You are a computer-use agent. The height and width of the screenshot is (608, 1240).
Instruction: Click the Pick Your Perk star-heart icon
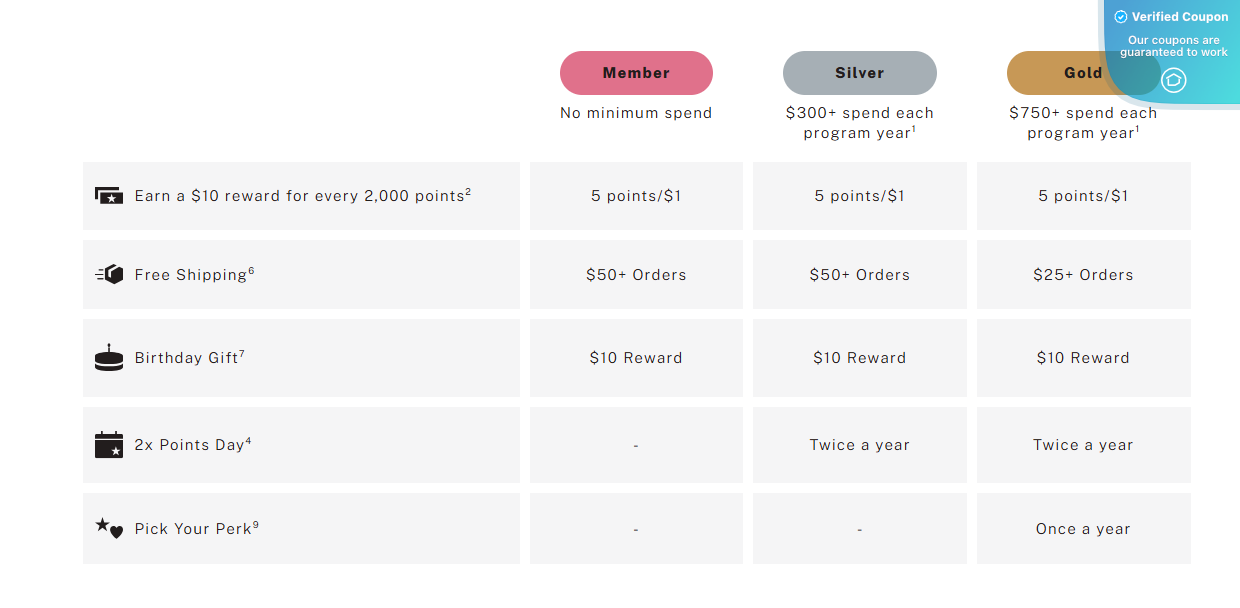pos(109,528)
